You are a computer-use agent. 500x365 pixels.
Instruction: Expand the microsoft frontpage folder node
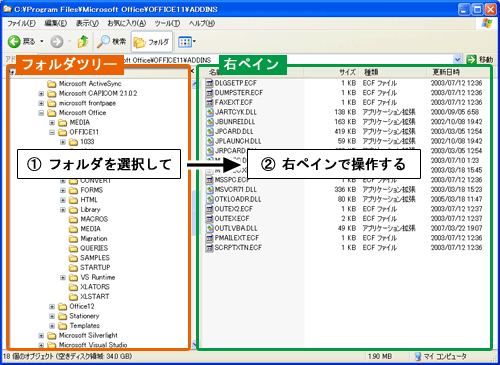click(x=41, y=103)
